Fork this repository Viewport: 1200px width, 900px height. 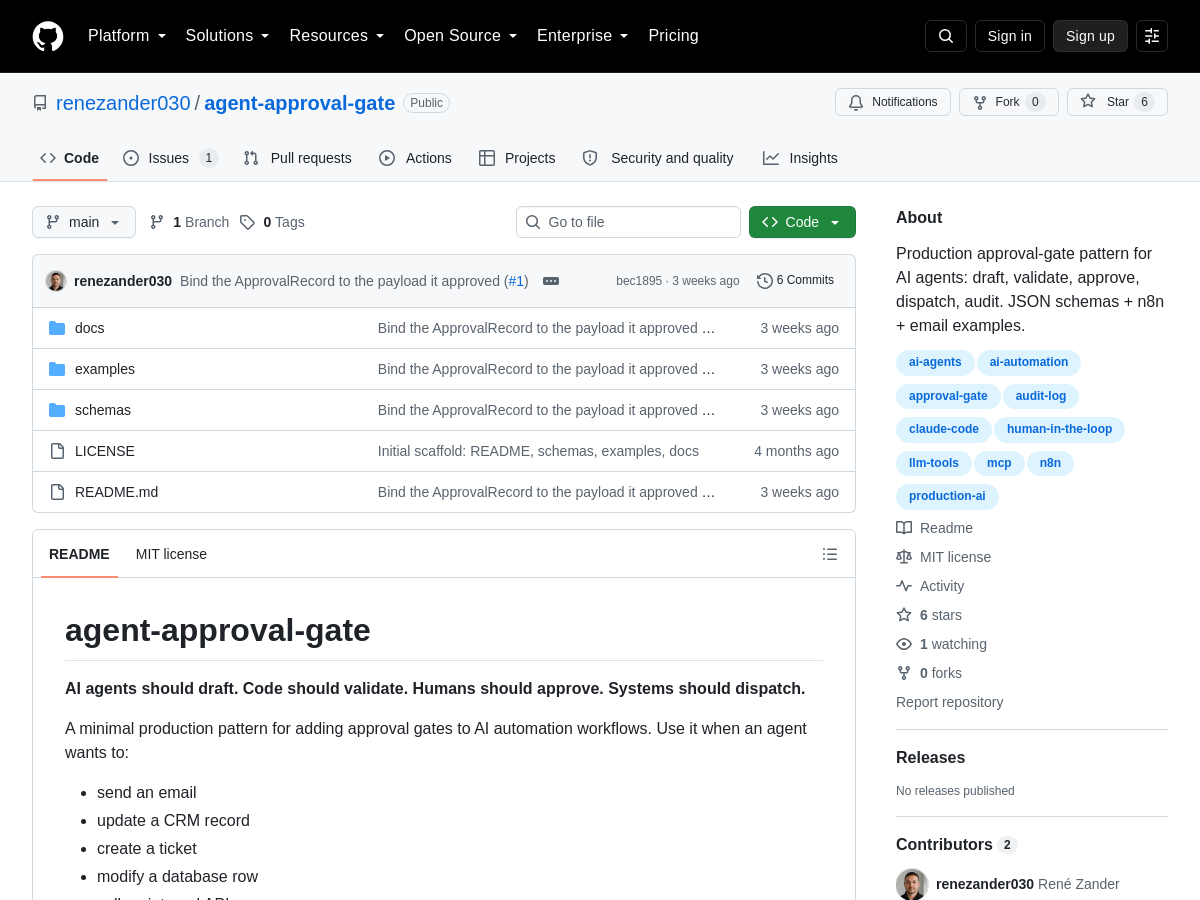[1009, 102]
